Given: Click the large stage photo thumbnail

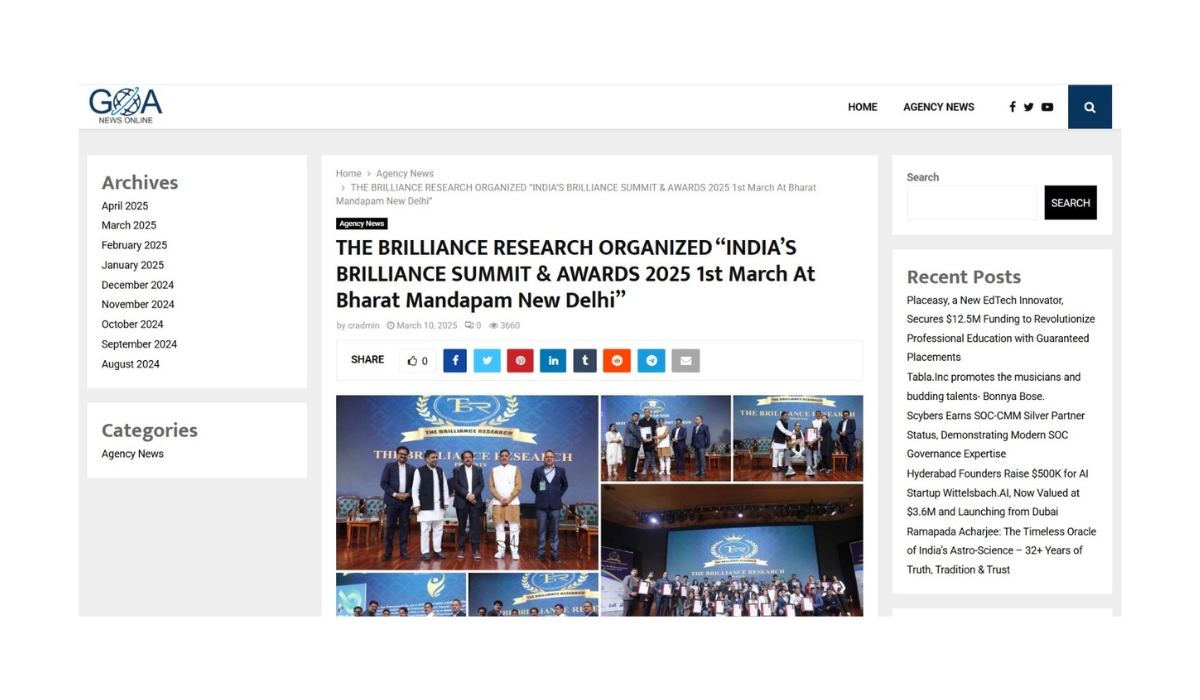Looking at the screenshot, I should pos(467,482).
